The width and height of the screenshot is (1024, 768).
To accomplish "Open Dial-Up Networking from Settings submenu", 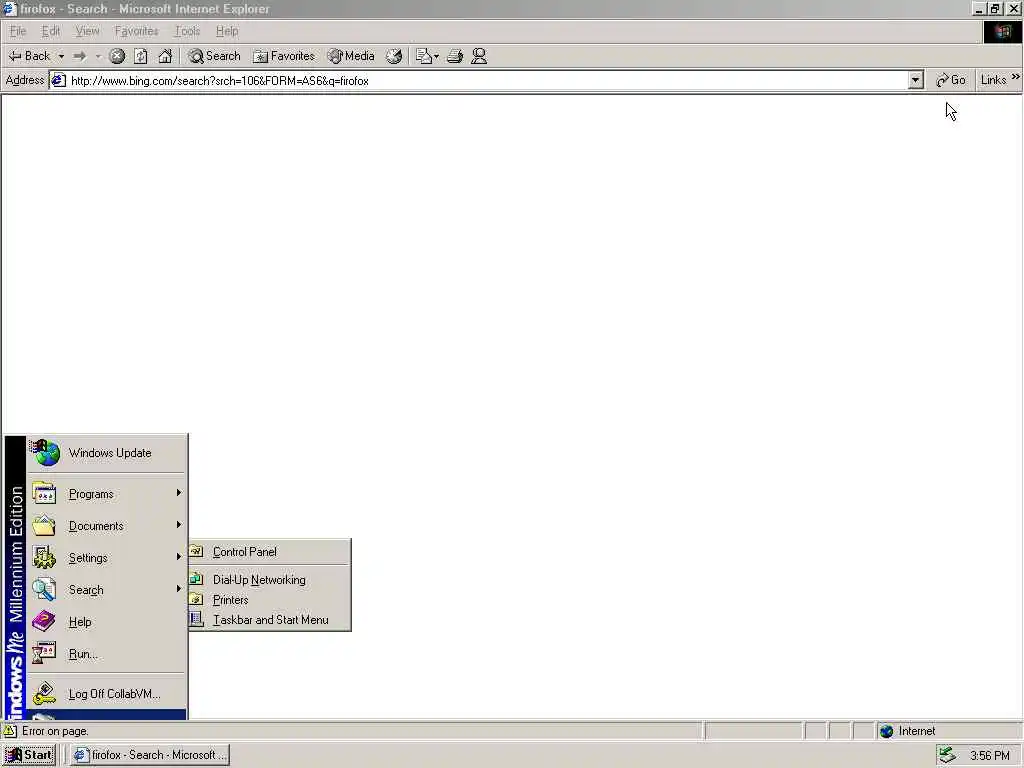I will pyautogui.click(x=269, y=580).
